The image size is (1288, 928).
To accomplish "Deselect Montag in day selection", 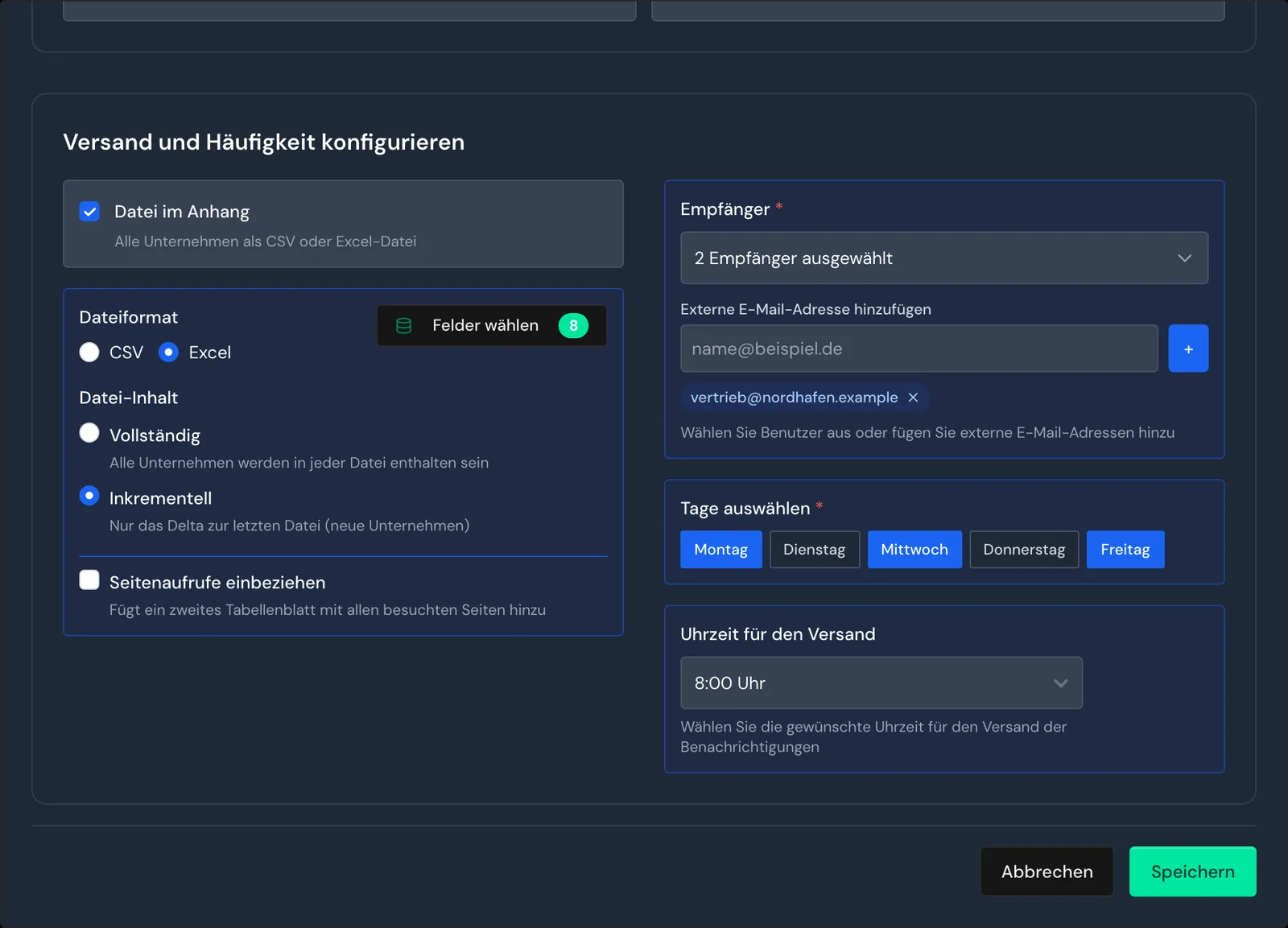I will (721, 550).
